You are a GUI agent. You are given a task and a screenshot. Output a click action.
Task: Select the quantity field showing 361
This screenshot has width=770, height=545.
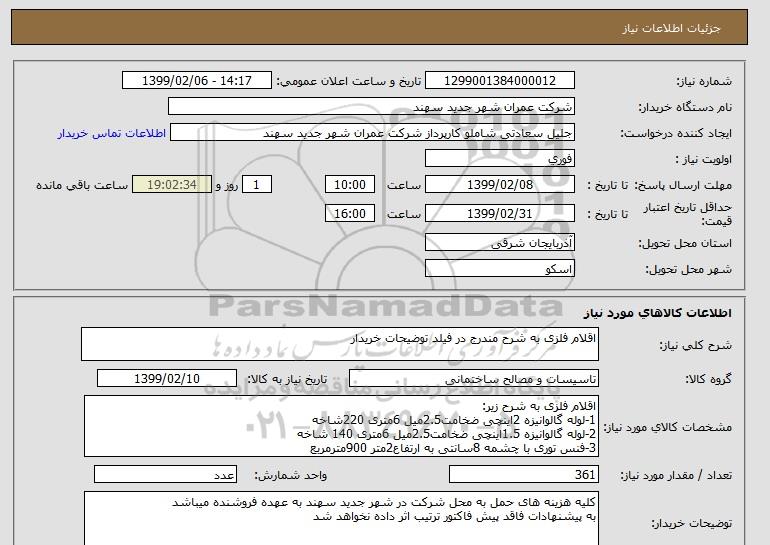pos(524,475)
